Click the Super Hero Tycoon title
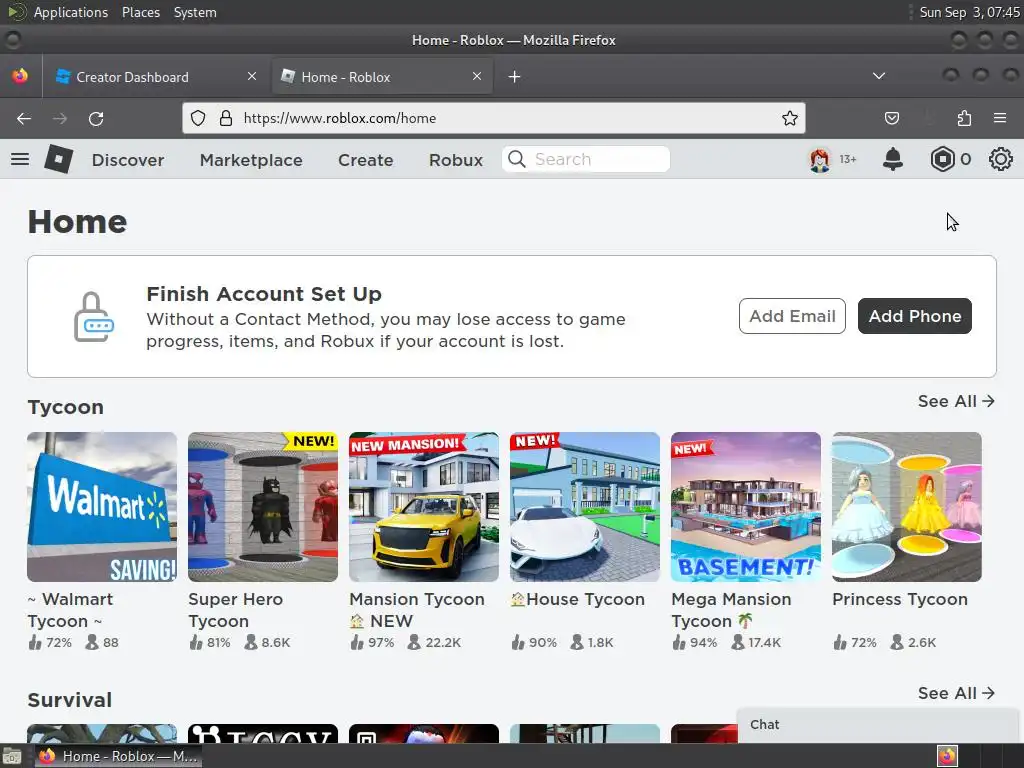Viewport: 1024px width, 768px height. (236, 610)
